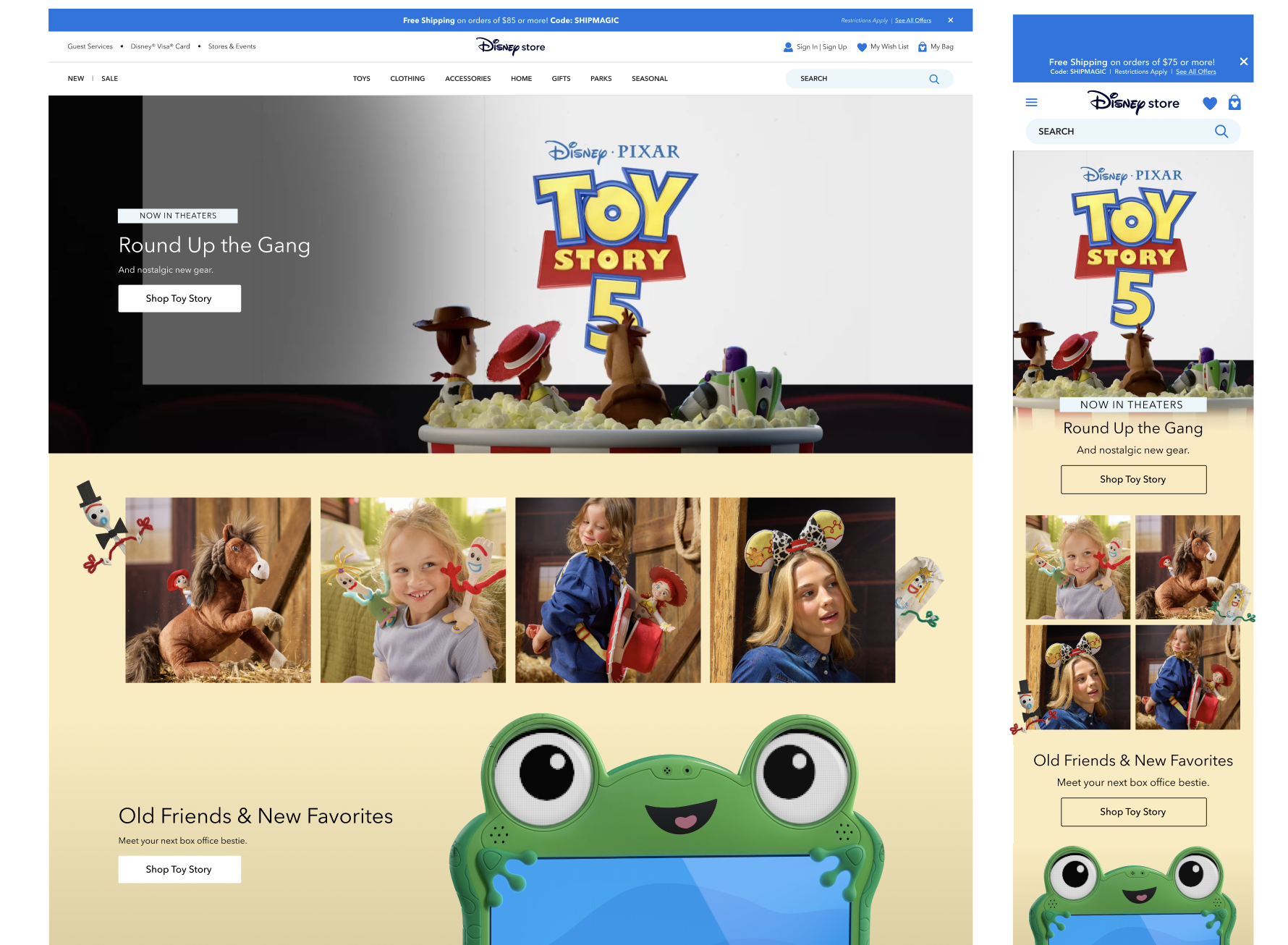This screenshot has width=1288, height=945.
Task: Click the Guest Services link
Action: pos(90,46)
